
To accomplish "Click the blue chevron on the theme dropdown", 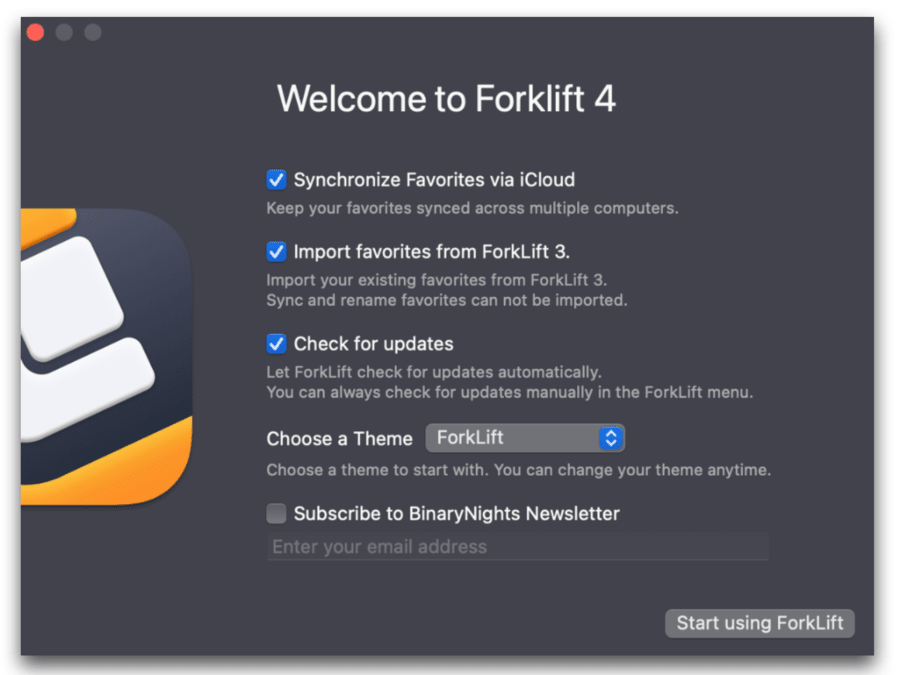I will tap(610, 438).
